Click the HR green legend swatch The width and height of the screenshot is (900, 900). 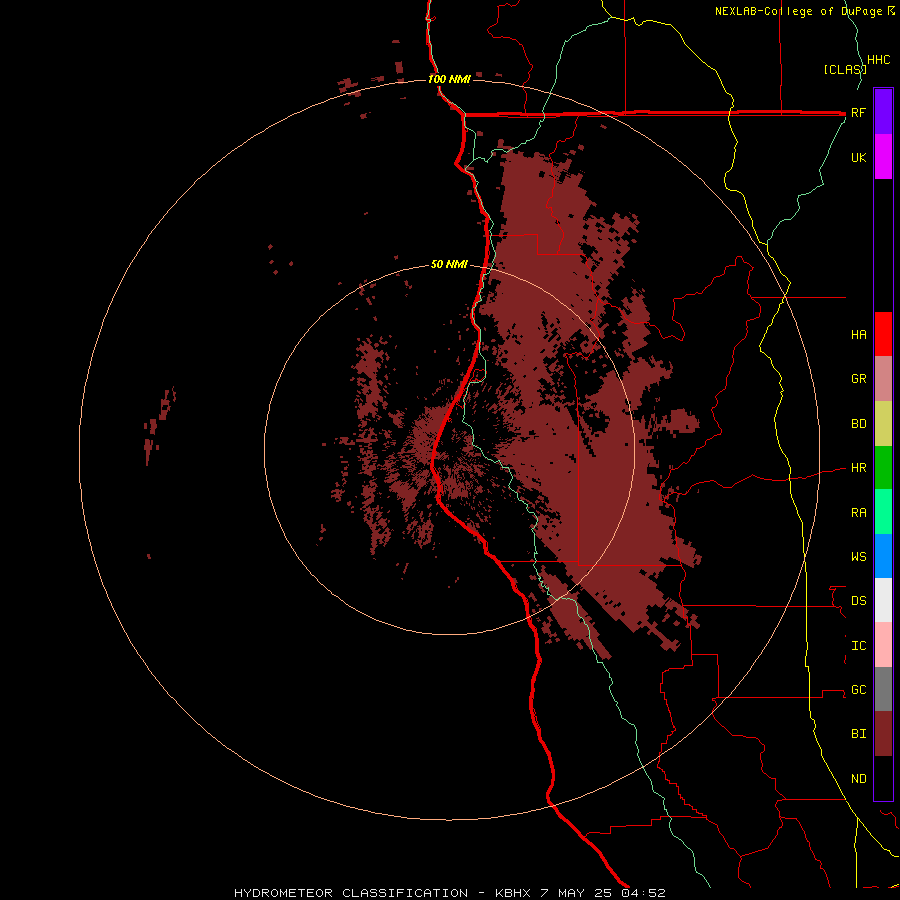tap(883, 468)
